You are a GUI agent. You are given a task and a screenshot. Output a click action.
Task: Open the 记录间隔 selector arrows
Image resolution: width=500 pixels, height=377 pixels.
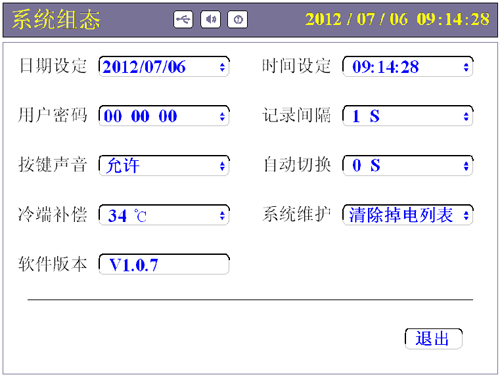click(466, 116)
